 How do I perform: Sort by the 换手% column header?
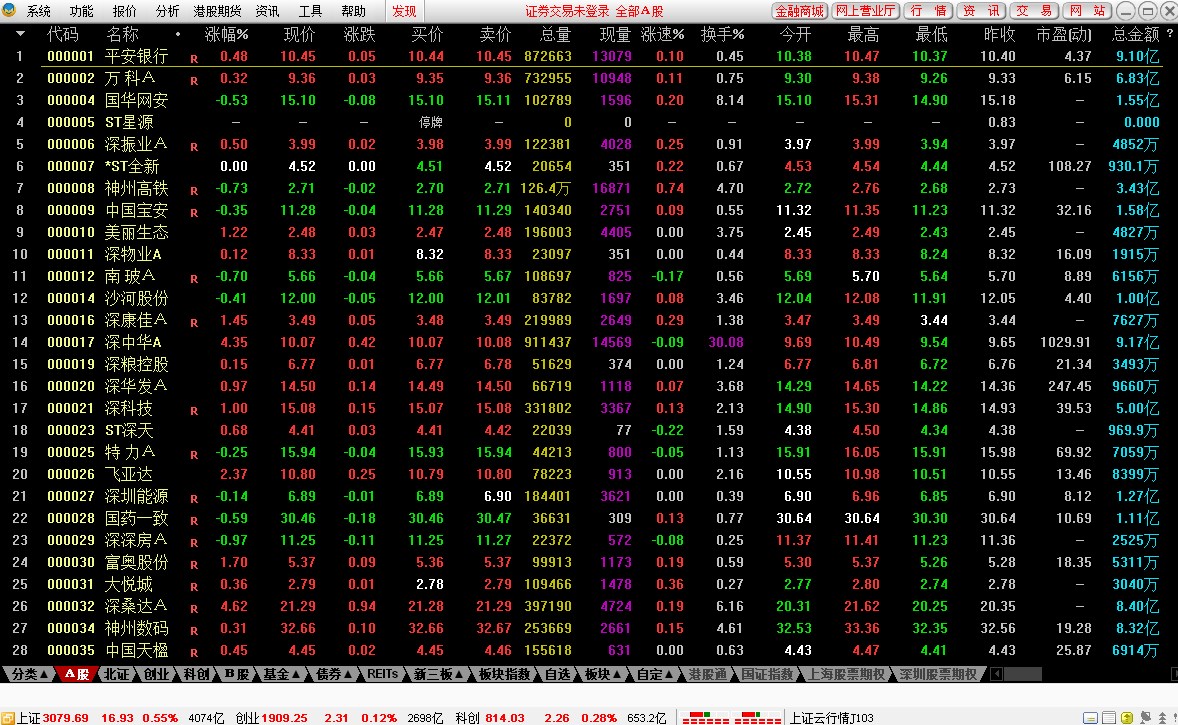[x=722, y=35]
